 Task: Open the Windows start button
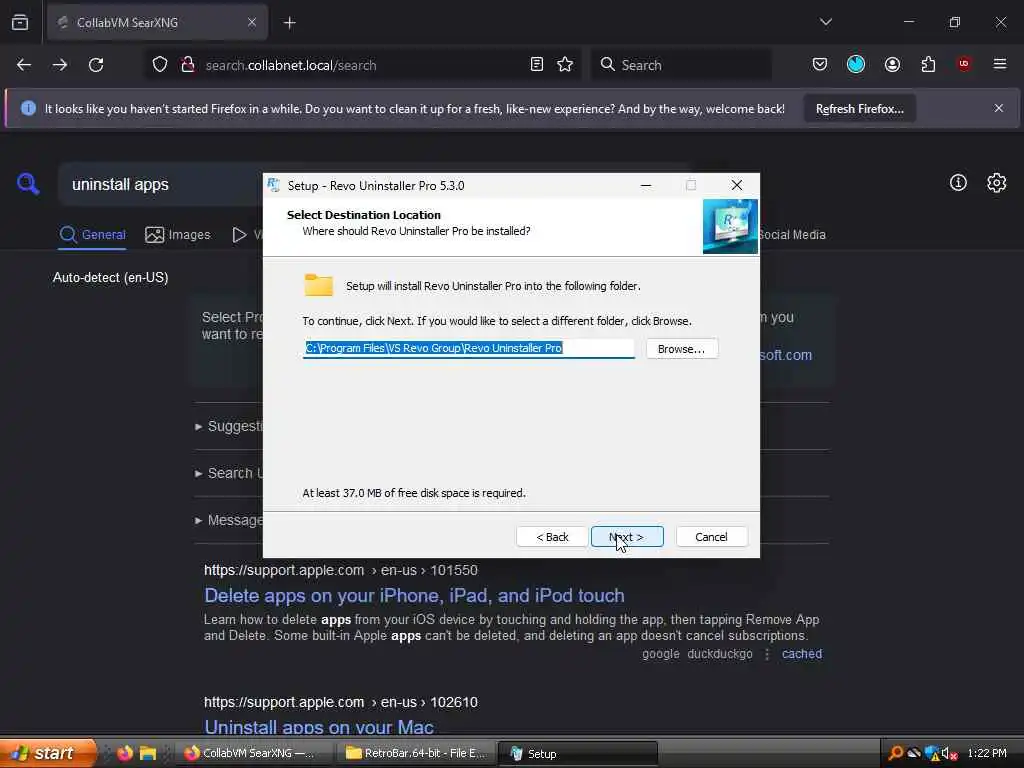pos(48,753)
